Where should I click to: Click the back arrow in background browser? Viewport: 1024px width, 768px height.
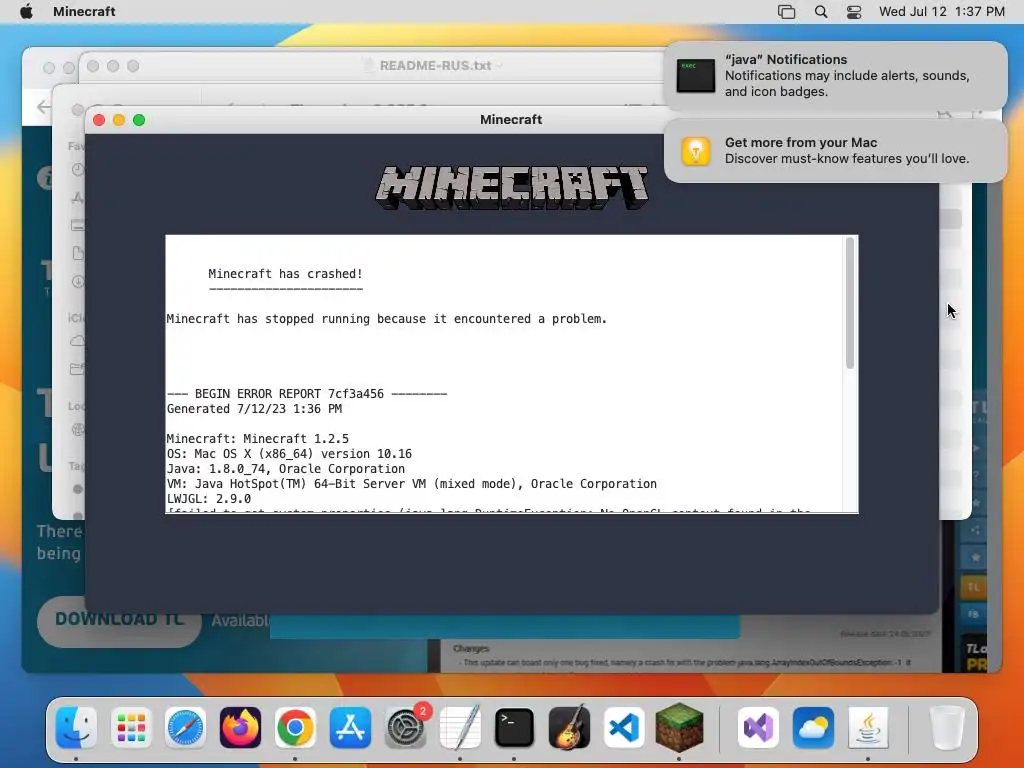pos(43,107)
